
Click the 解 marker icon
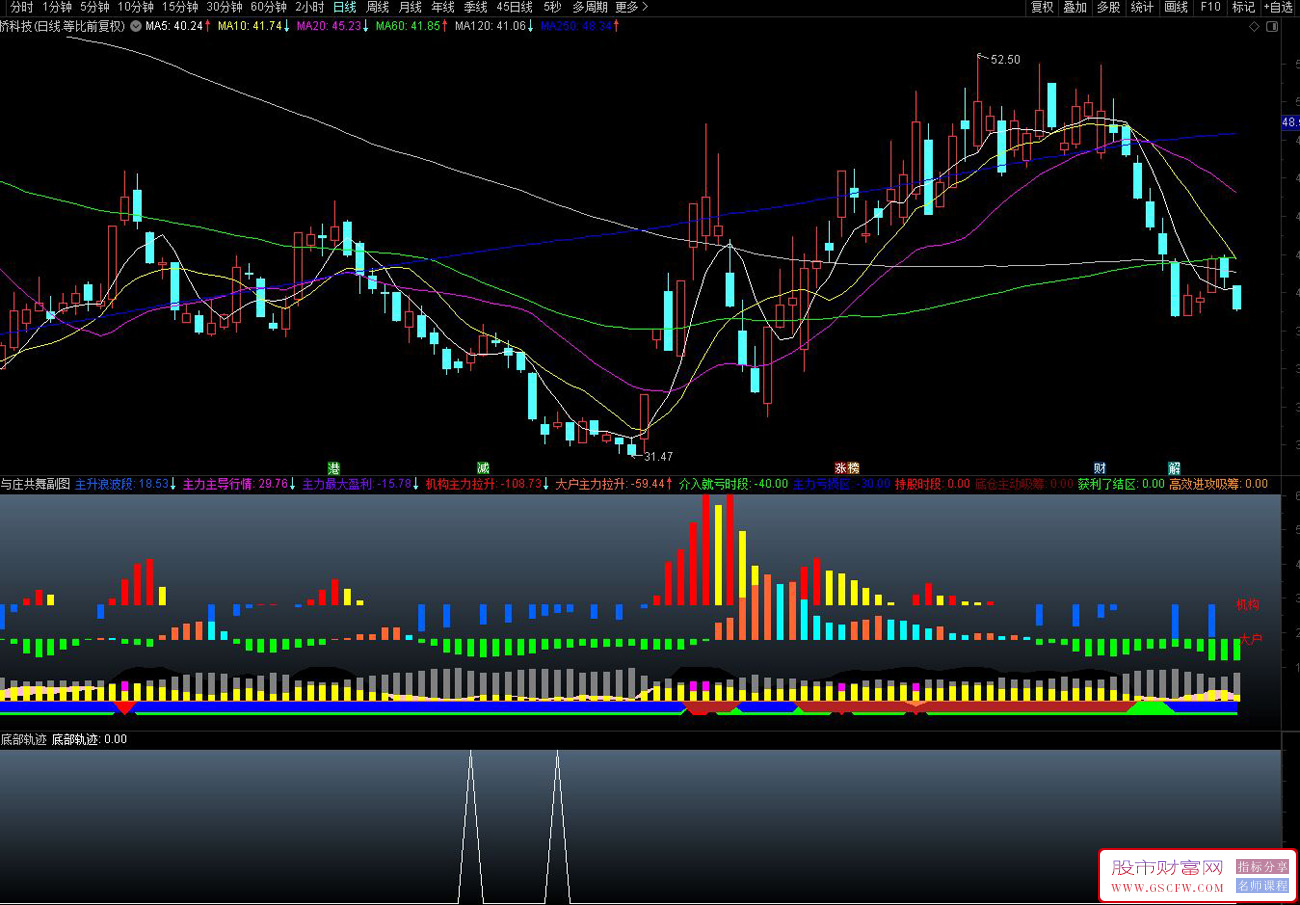pyautogui.click(x=1174, y=467)
